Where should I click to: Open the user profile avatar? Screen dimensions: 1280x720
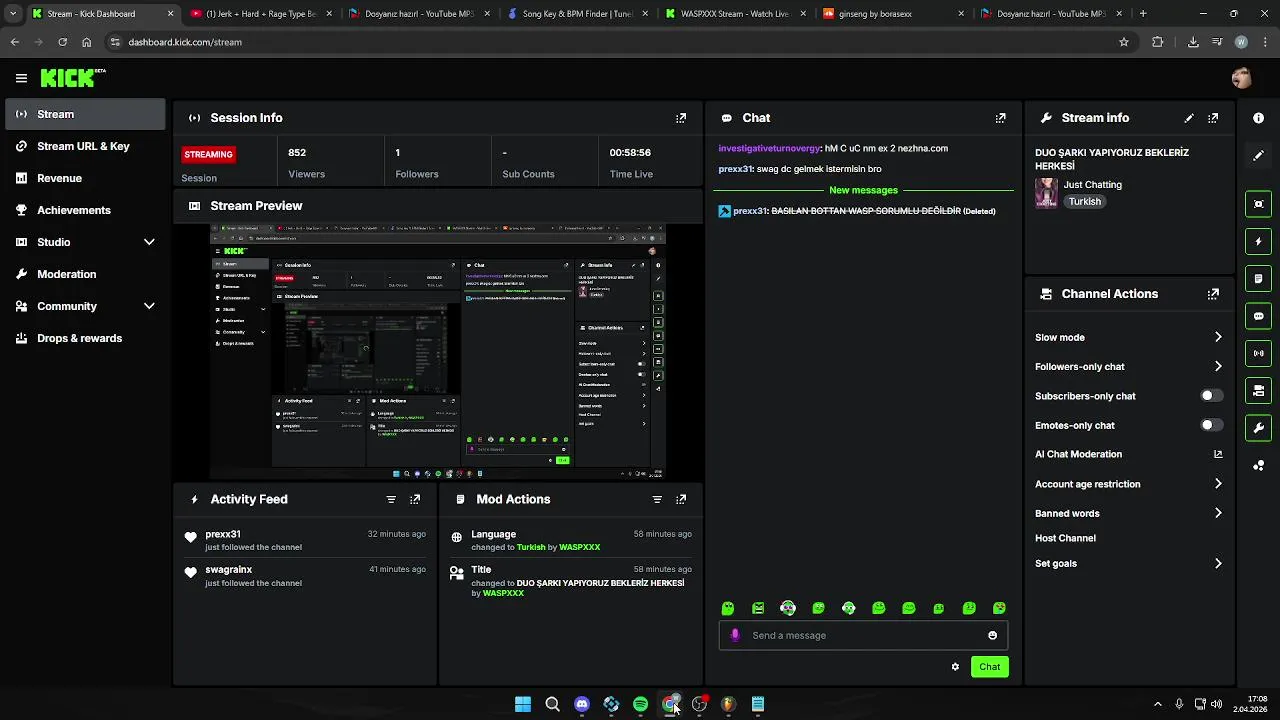pos(1241,78)
